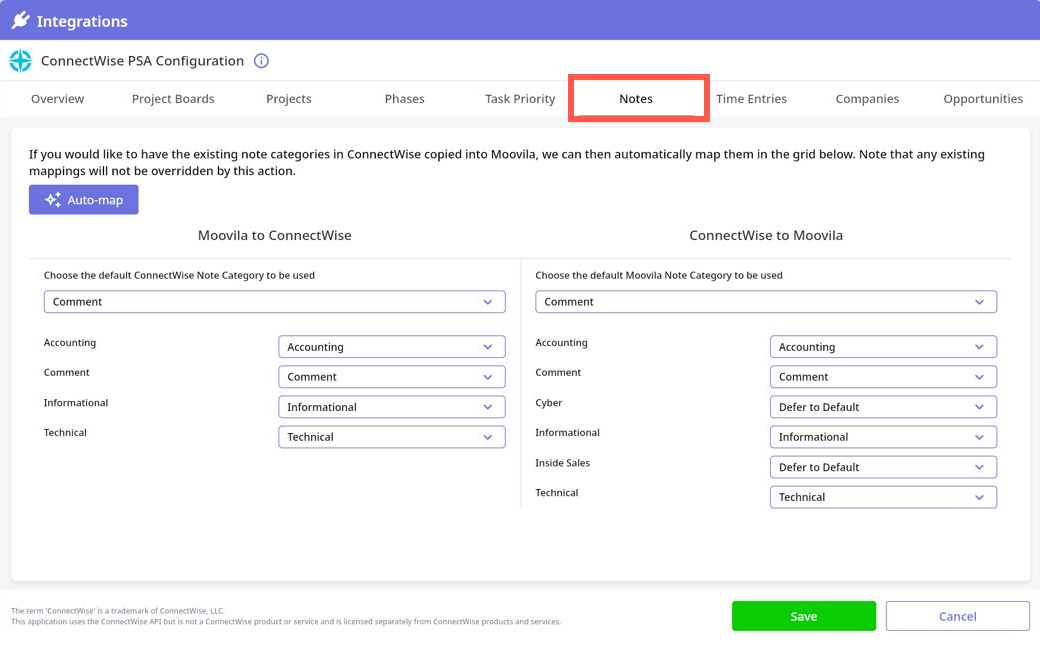Open the Overview tab
1040x656 pixels.
click(57, 99)
